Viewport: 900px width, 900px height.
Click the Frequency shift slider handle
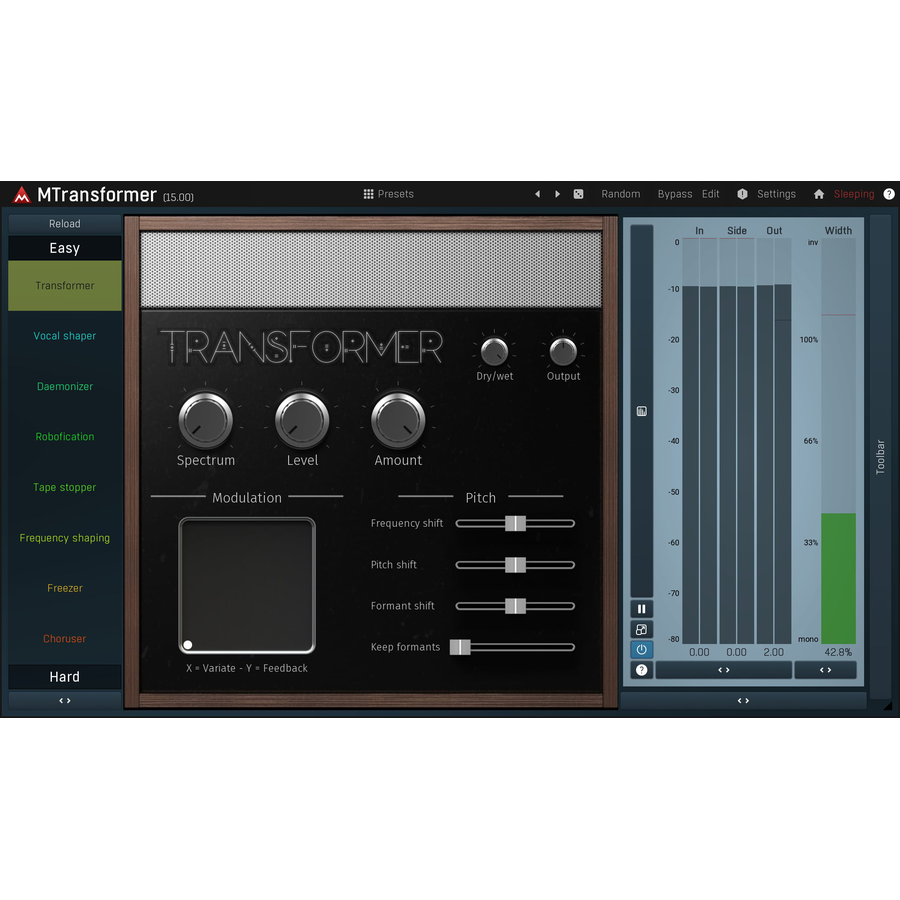515,523
